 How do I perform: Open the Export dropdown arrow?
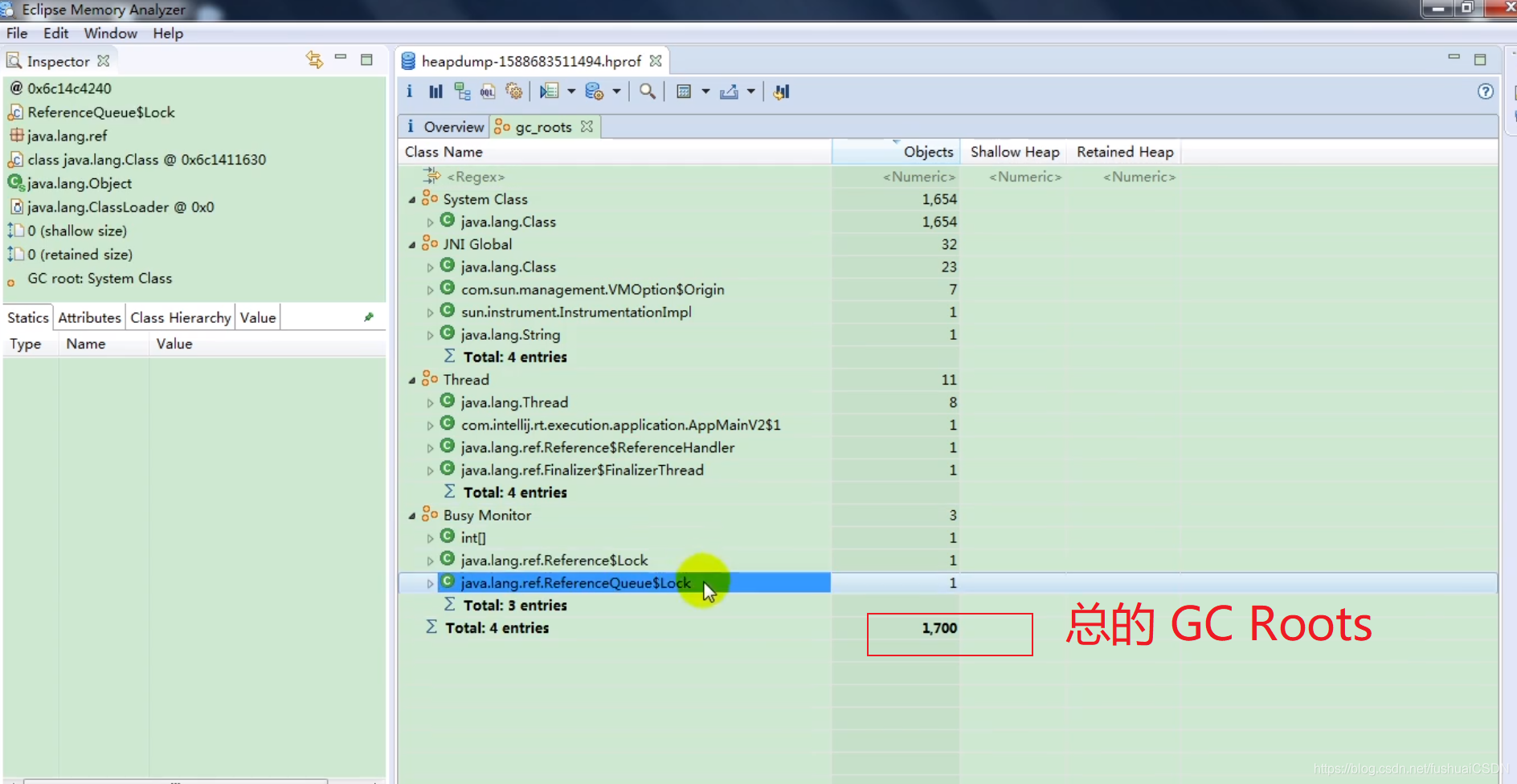[750, 92]
